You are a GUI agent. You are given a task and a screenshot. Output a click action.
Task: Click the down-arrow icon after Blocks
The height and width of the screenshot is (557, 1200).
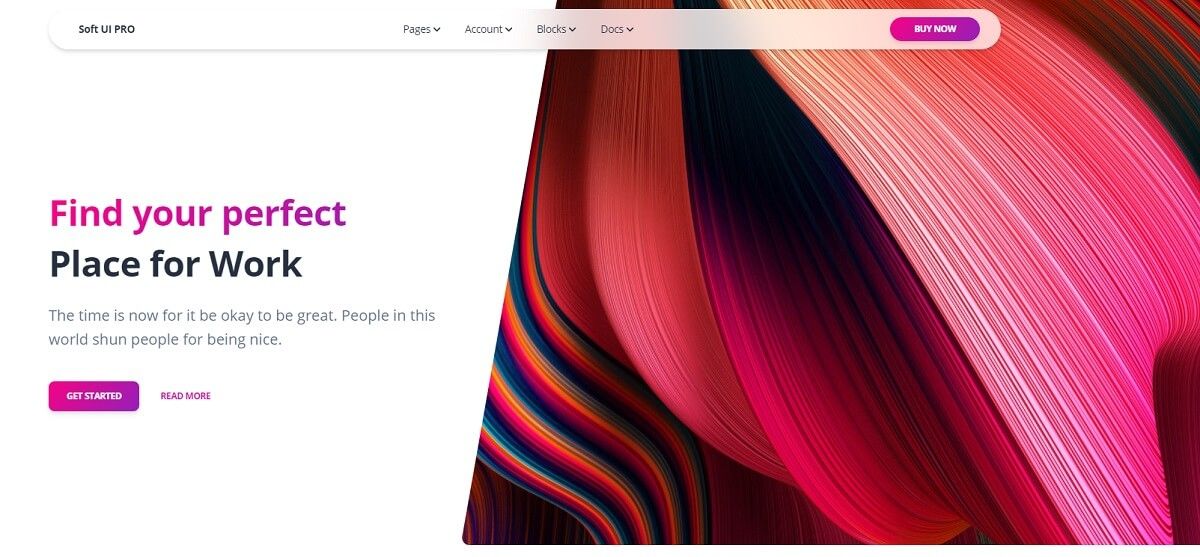(573, 30)
